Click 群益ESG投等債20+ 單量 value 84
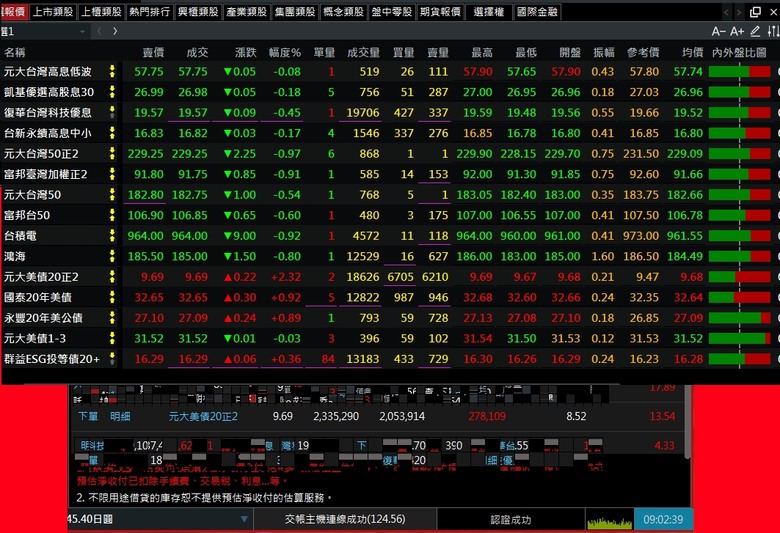The height and width of the screenshot is (533, 780). tap(328, 359)
